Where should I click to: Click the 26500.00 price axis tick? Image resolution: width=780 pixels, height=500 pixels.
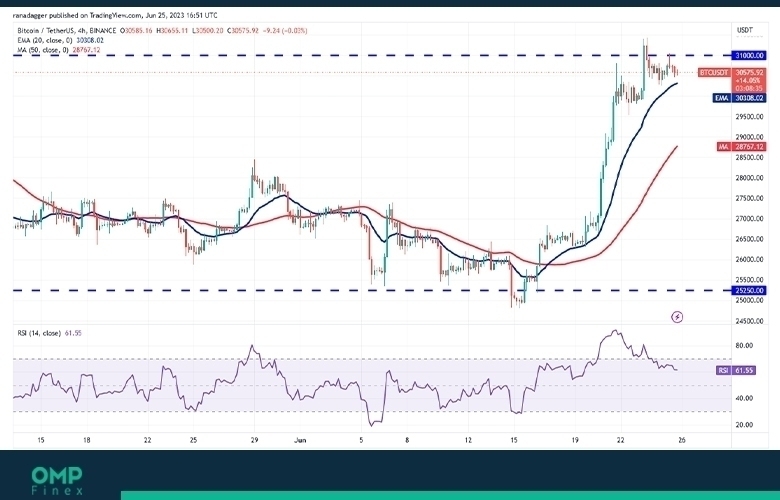(749, 239)
